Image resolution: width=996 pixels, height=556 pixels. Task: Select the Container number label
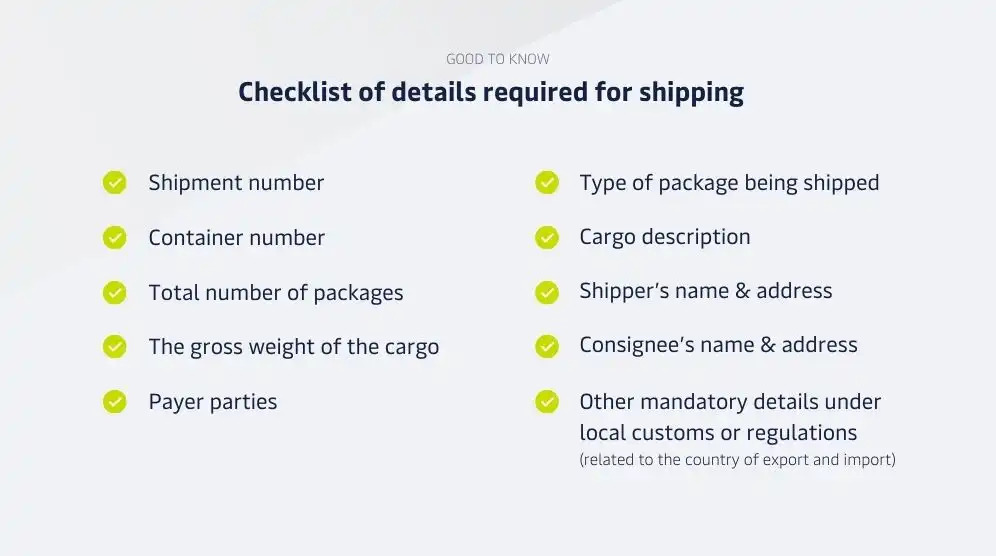236,238
